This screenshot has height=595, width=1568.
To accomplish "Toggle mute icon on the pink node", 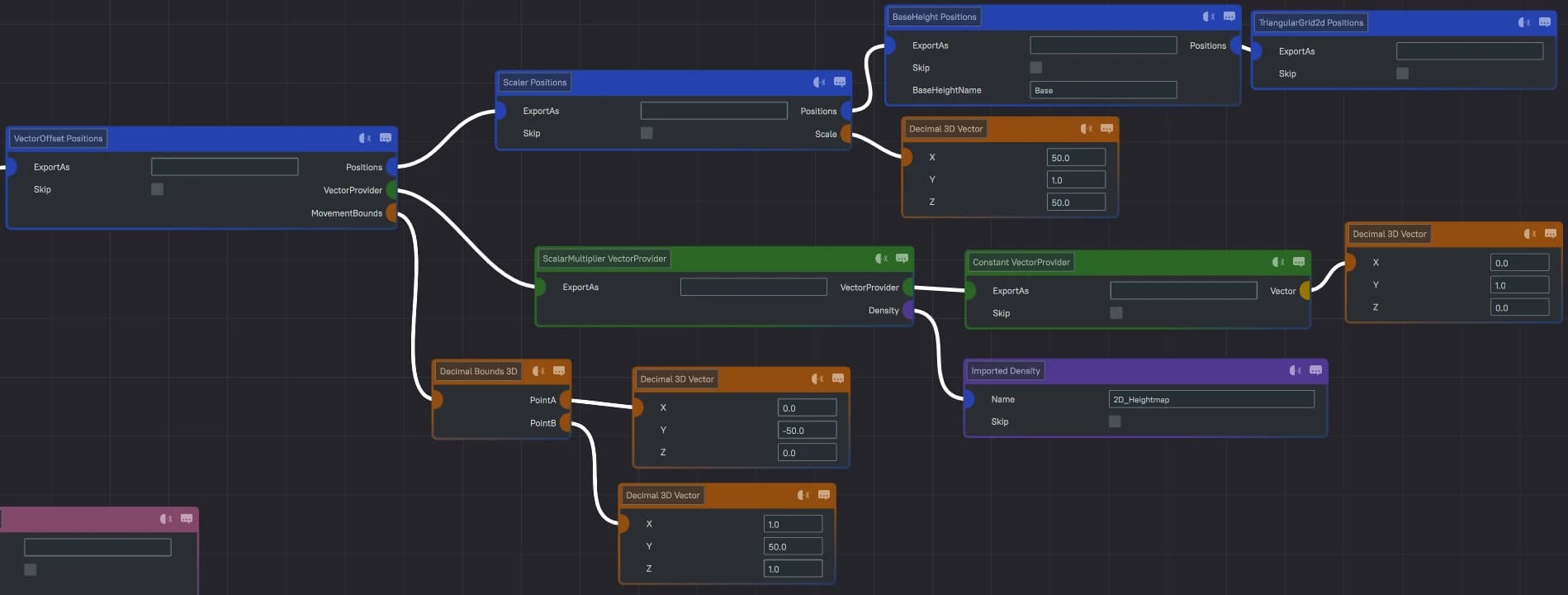I will tap(166, 519).
